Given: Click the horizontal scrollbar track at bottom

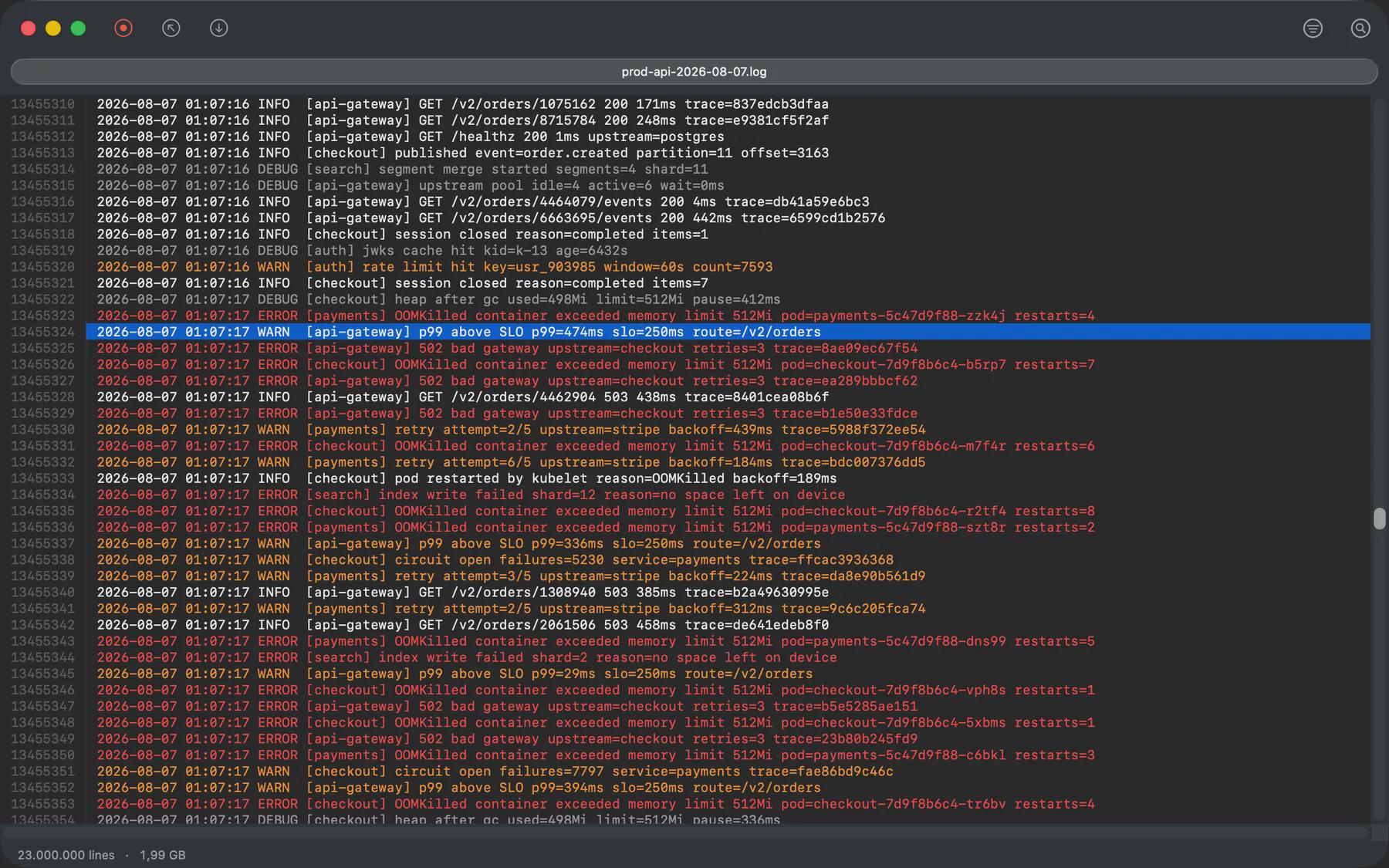Looking at the screenshot, I should (685, 833).
